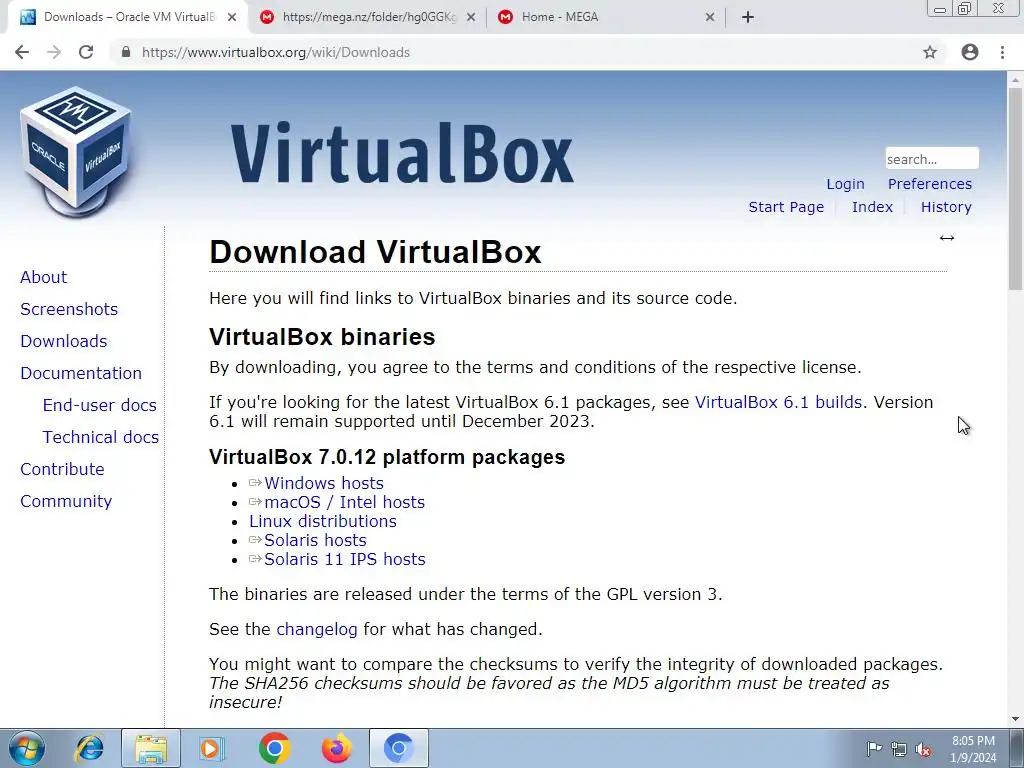Close the mega.nz folder tab
The width and height of the screenshot is (1024, 768).
(x=471, y=17)
